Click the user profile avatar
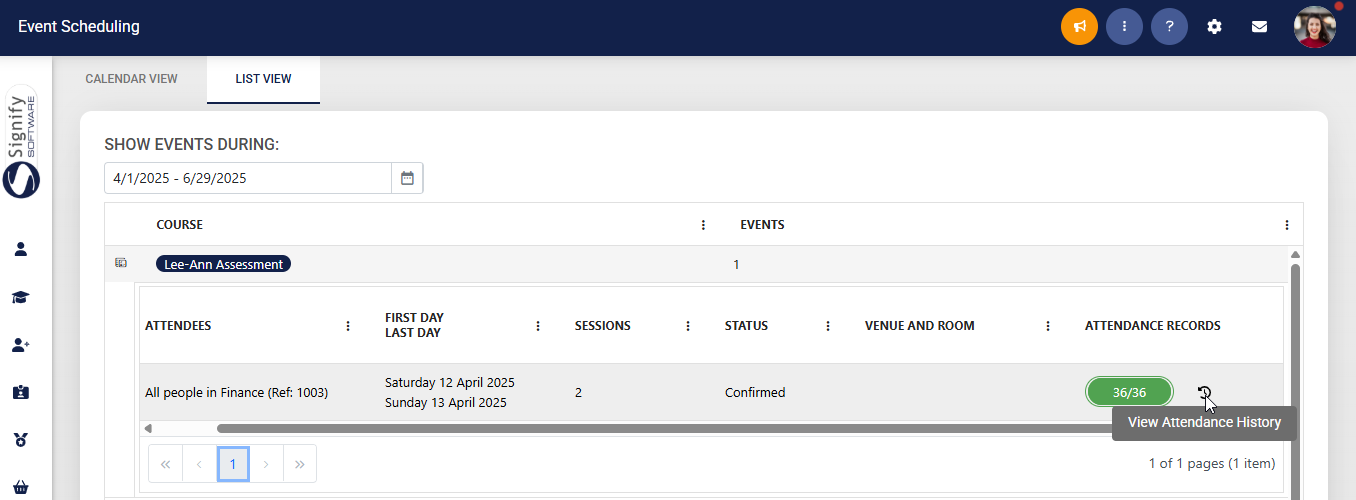1356x500 pixels. 1315,27
